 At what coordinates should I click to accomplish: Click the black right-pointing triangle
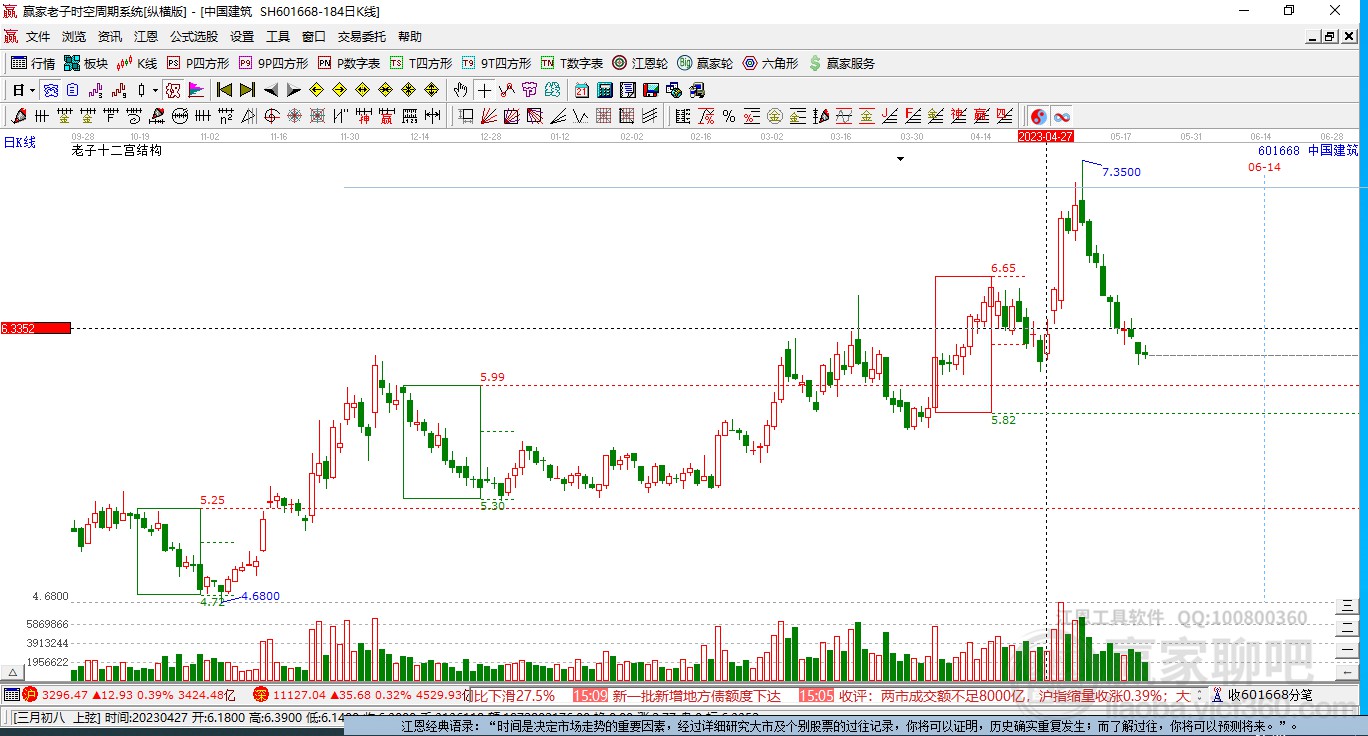coord(293,90)
